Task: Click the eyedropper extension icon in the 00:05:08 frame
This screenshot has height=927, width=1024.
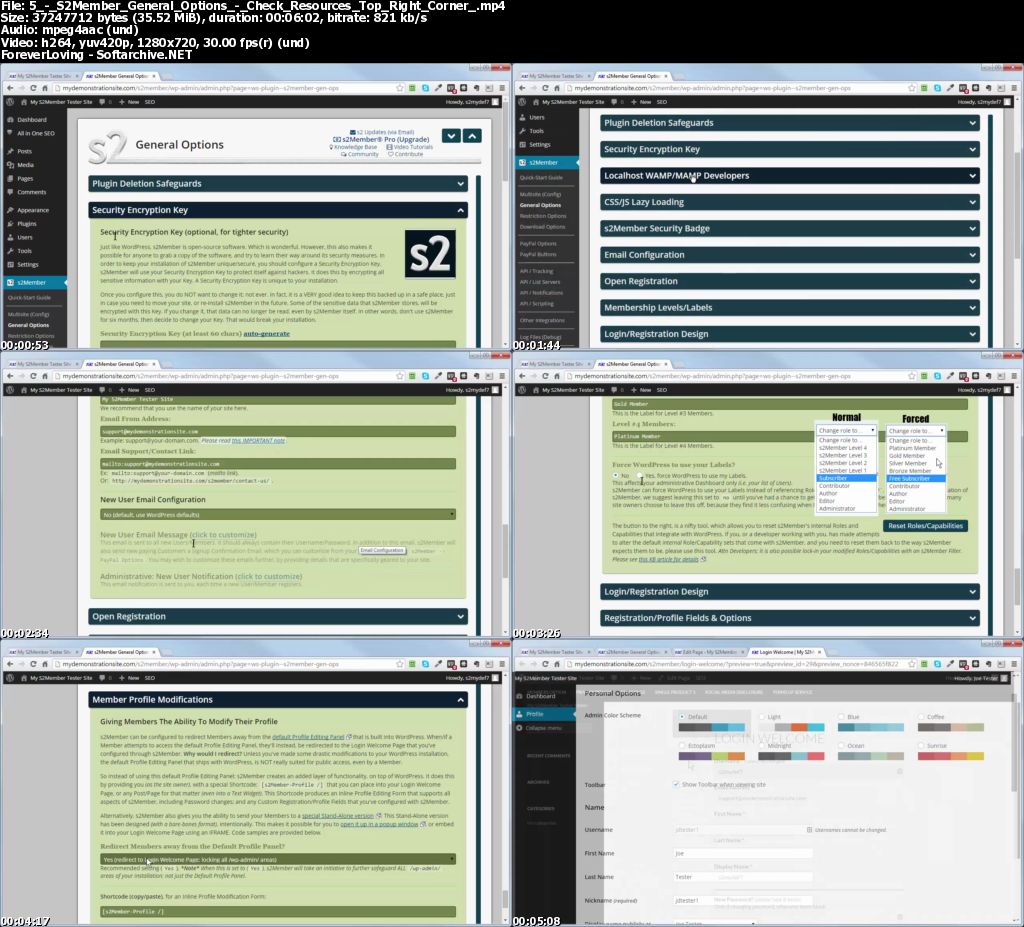Action: point(950,664)
